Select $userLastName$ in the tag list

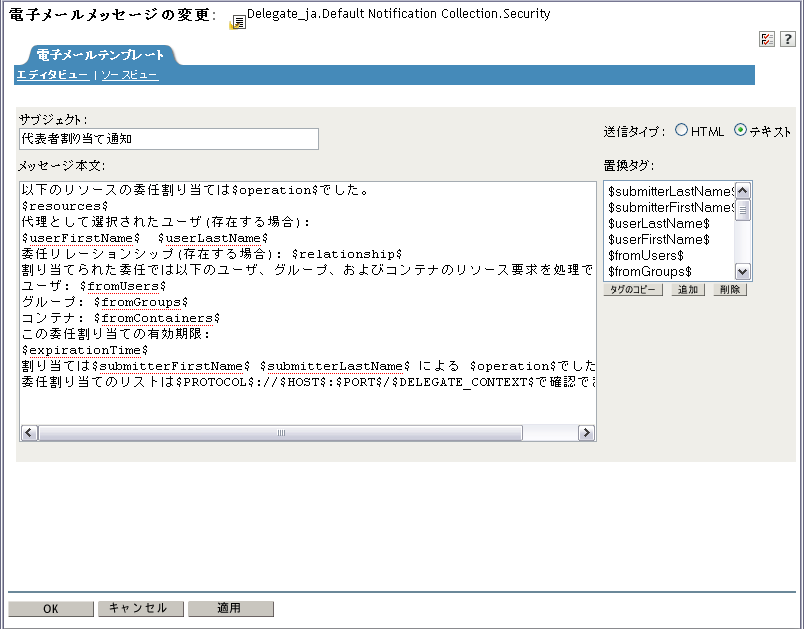(659, 224)
